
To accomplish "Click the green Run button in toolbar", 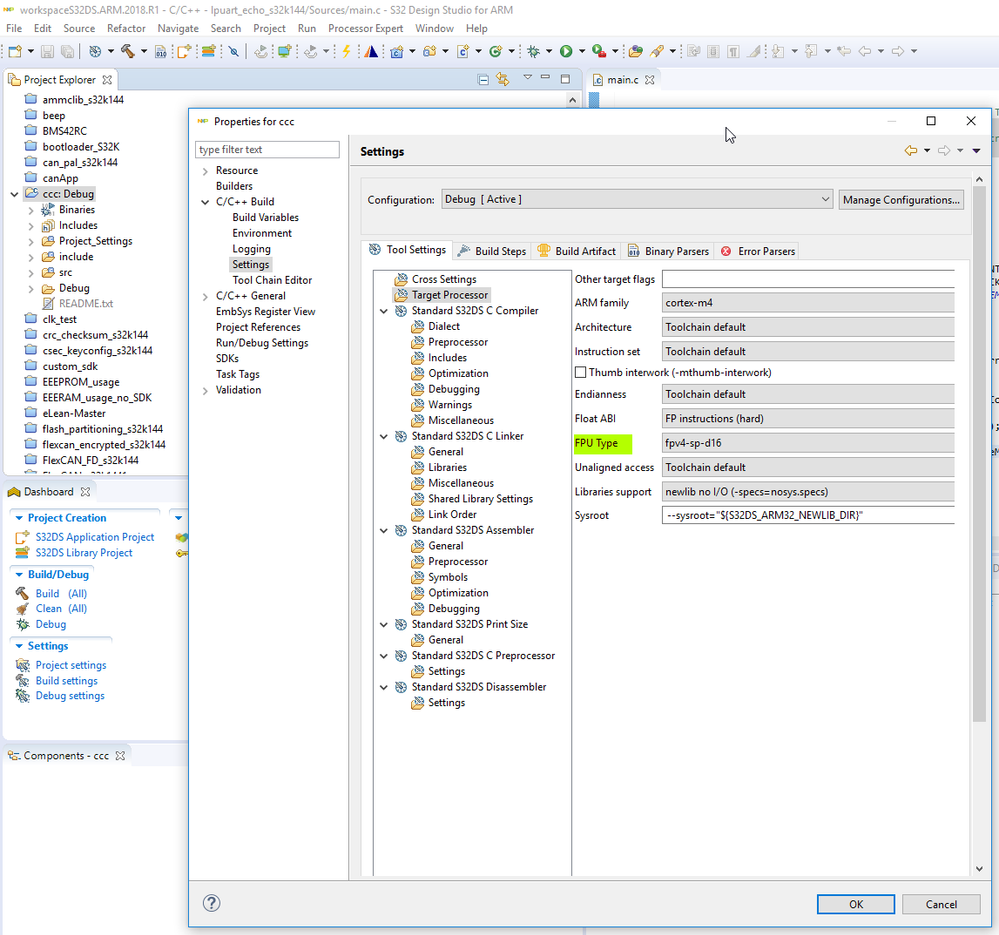I will coord(566,52).
